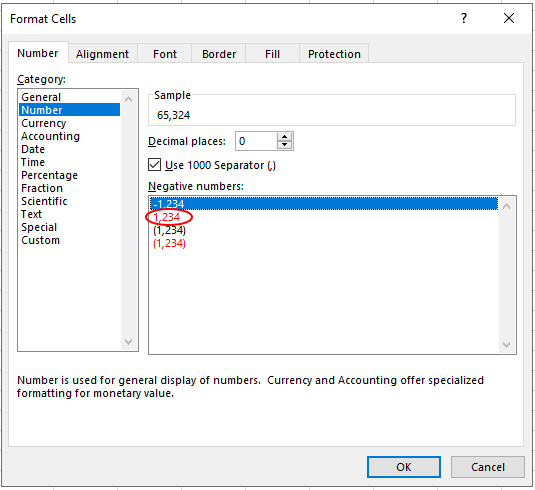Click the Help question mark icon
The image size is (535, 490).
coord(464,18)
